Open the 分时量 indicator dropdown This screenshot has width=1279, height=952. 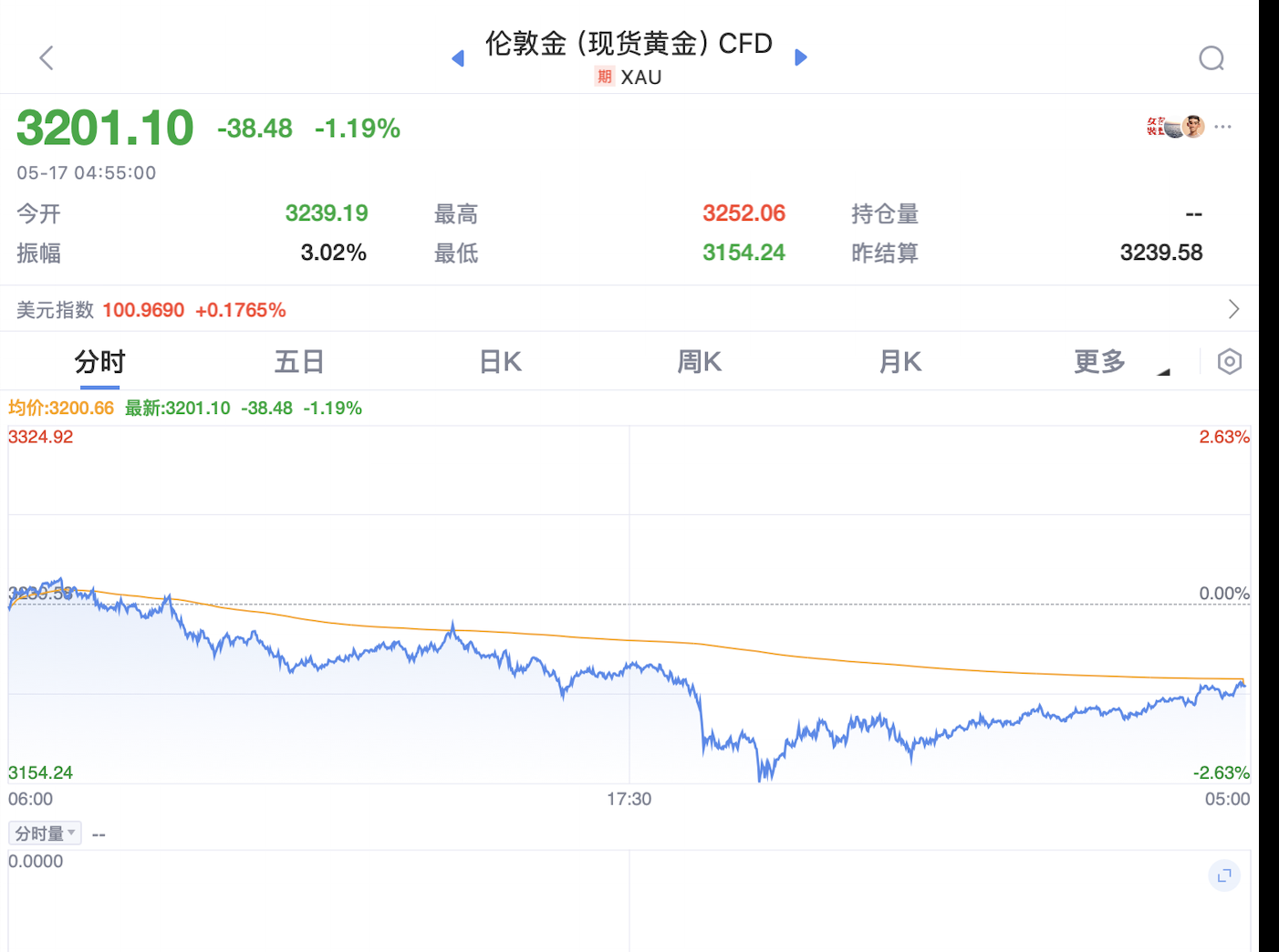pyautogui.click(x=45, y=833)
